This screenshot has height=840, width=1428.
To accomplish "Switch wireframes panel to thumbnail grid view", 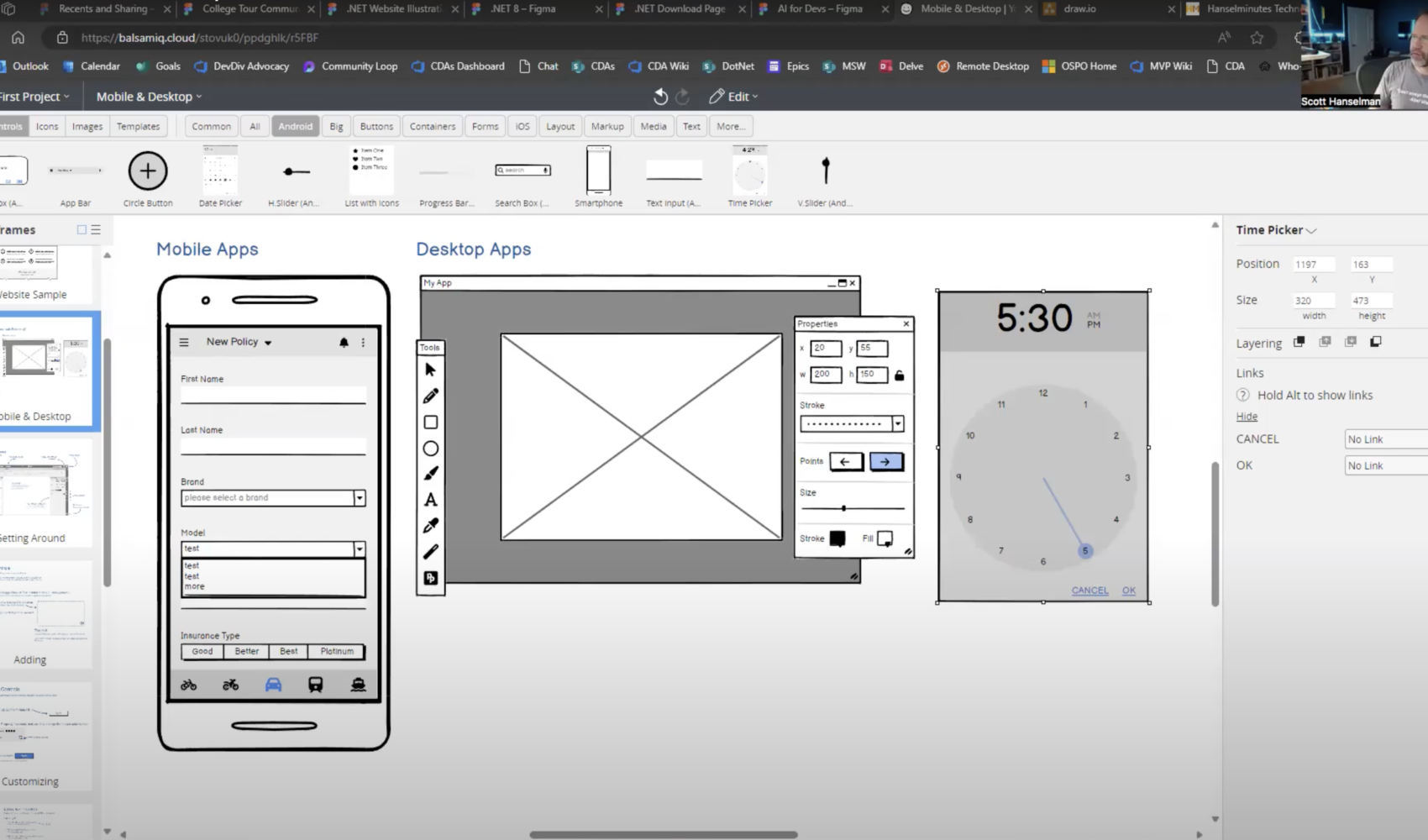I will click(81, 229).
